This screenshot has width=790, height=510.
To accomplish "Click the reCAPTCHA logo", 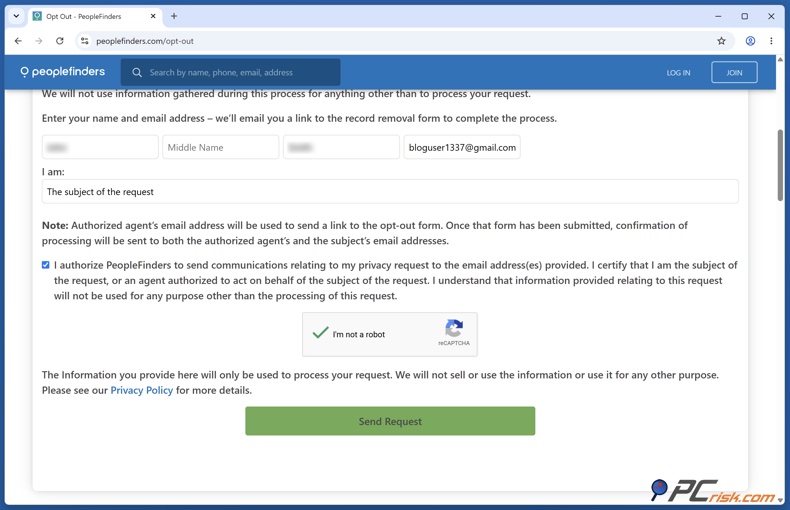I will (454, 328).
